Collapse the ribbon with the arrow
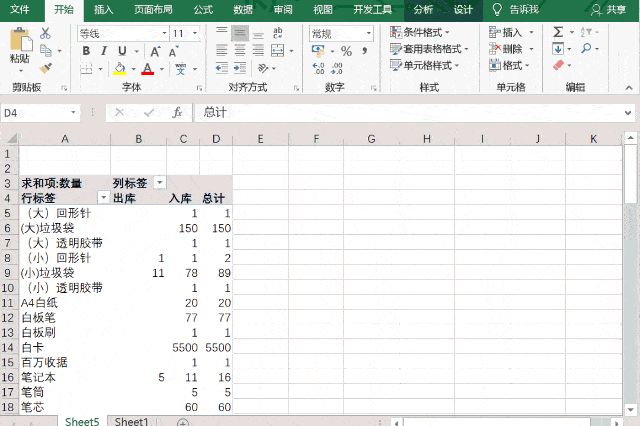 click(629, 88)
